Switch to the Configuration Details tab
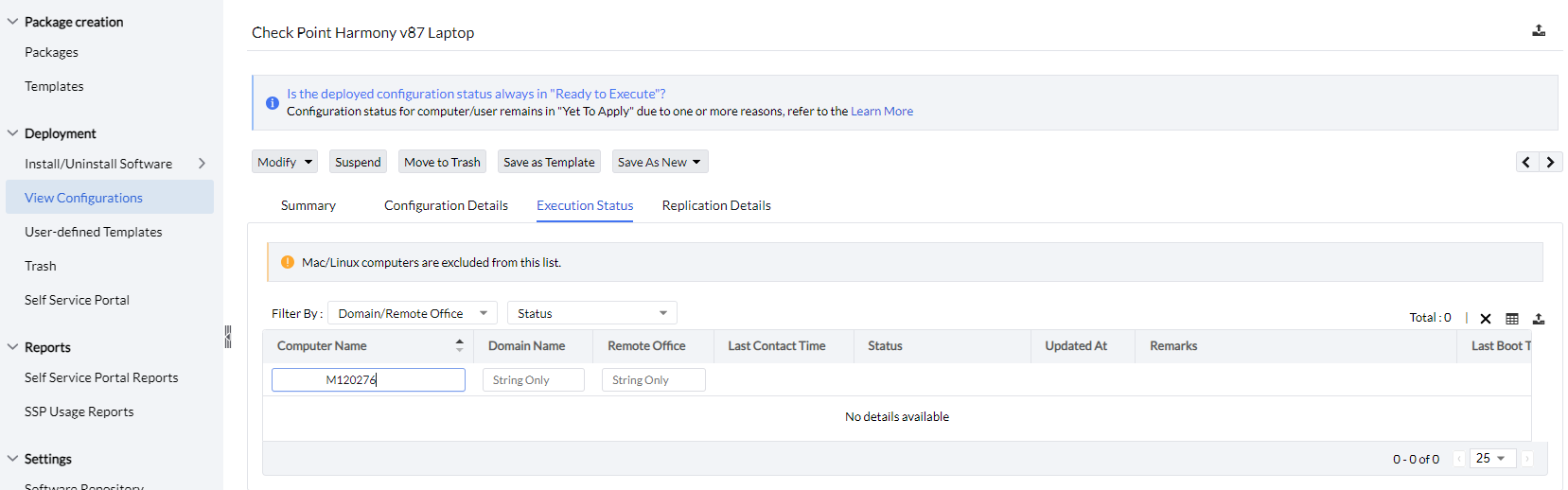 click(446, 205)
